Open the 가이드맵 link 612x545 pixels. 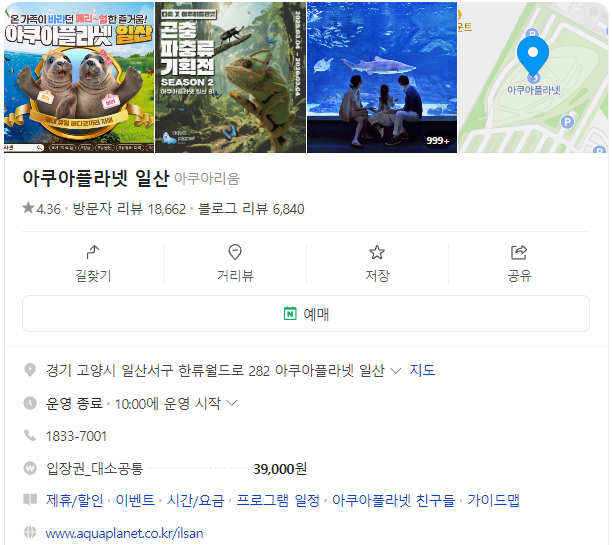point(493,500)
